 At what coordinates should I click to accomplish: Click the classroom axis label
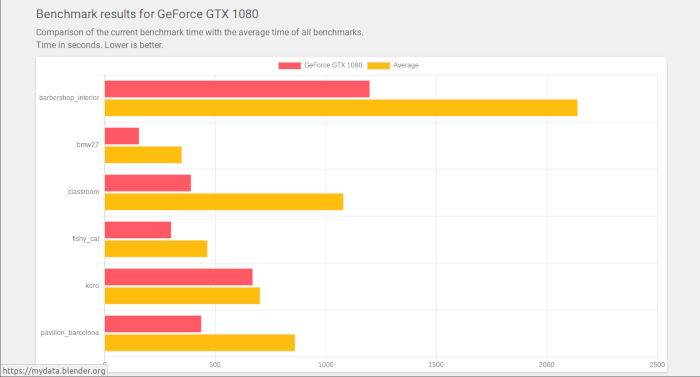(x=83, y=192)
